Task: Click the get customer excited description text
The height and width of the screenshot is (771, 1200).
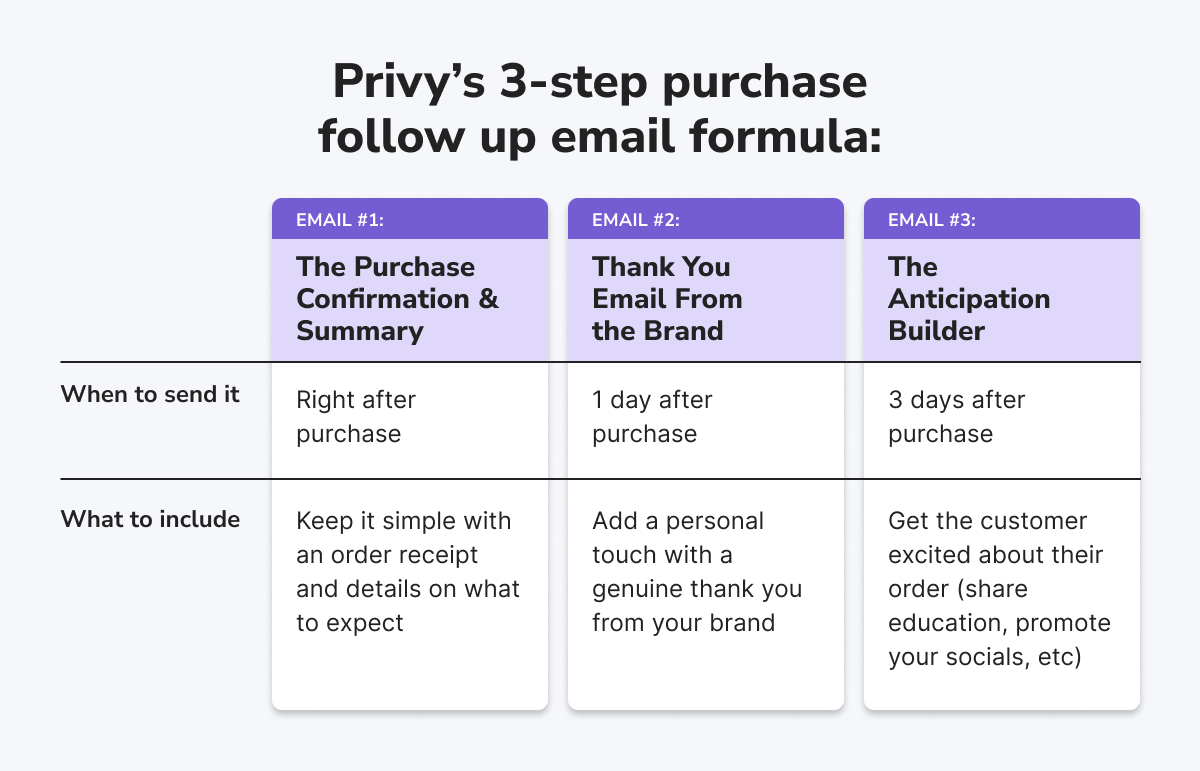Action: (999, 589)
